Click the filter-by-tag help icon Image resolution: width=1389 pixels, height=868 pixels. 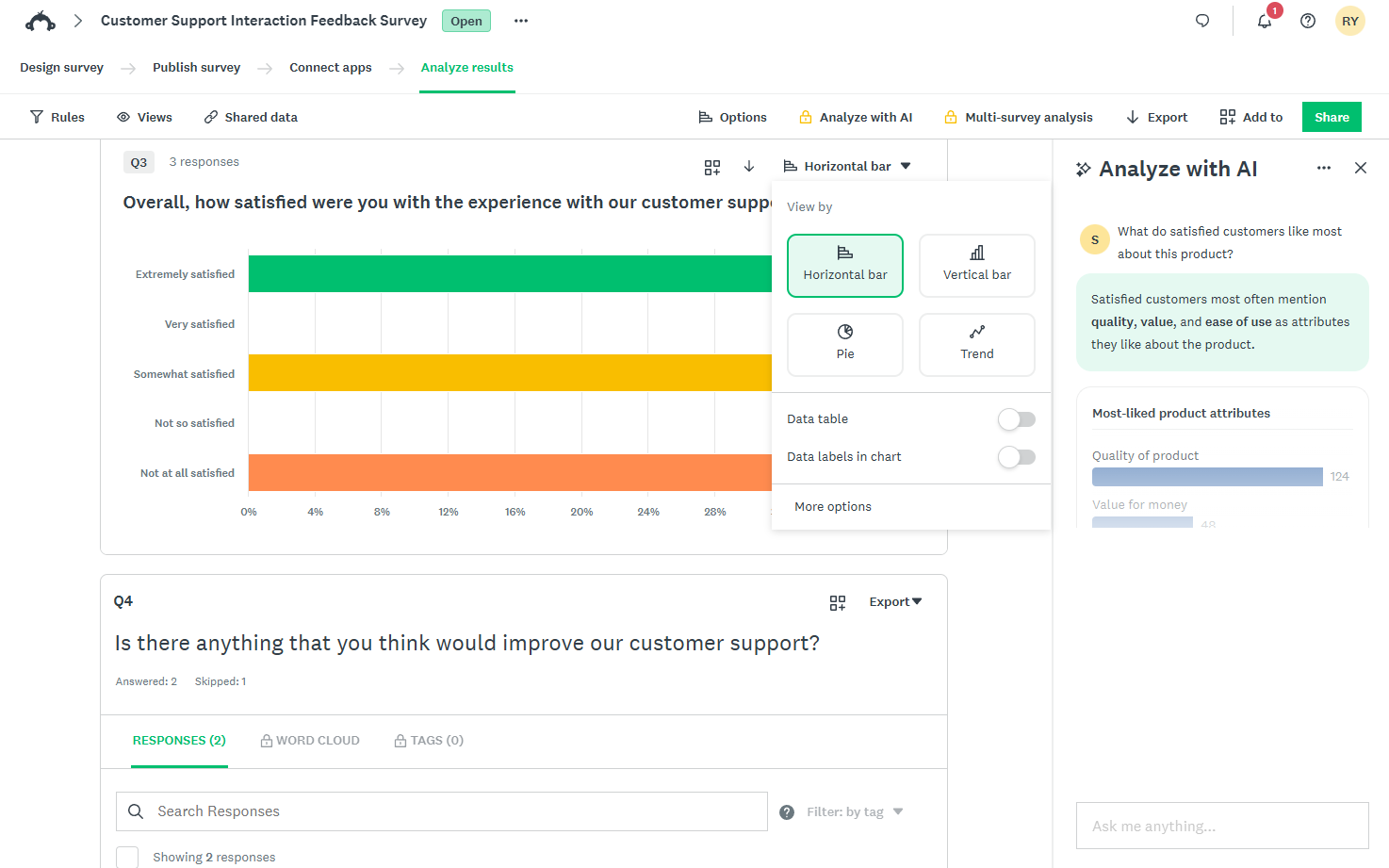[787, 812]
